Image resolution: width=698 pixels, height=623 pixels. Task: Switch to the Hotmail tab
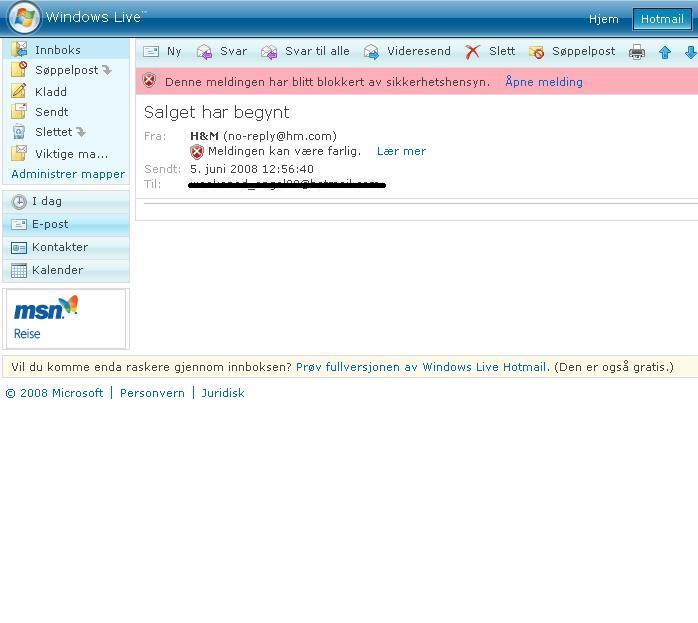662,19
